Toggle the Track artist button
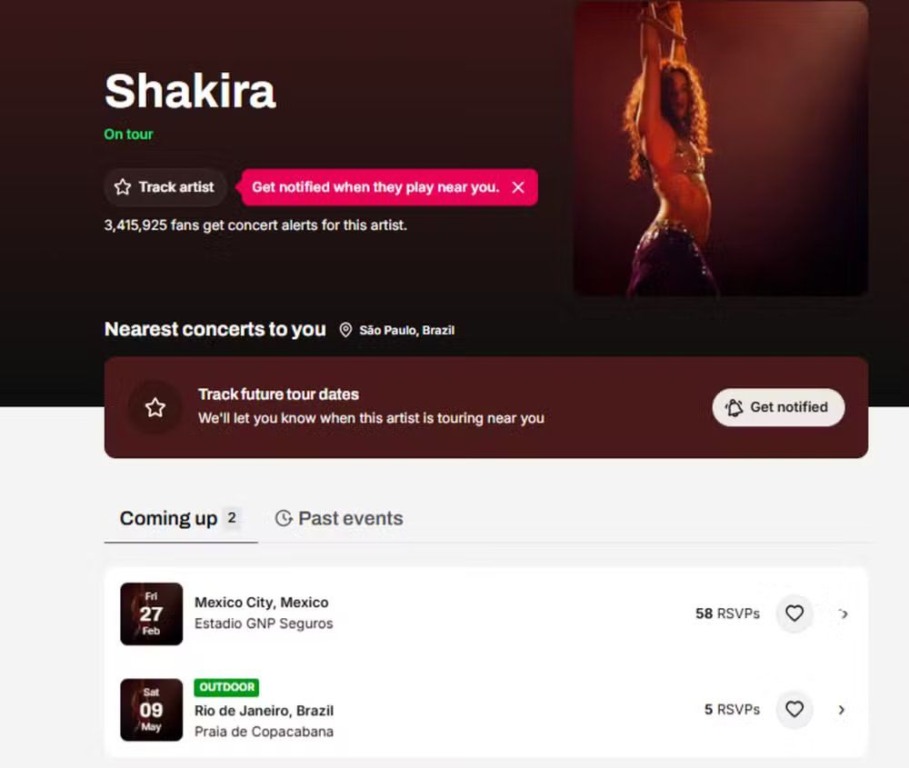The height and width of the screenshot is (768, 909). point(166,187)
